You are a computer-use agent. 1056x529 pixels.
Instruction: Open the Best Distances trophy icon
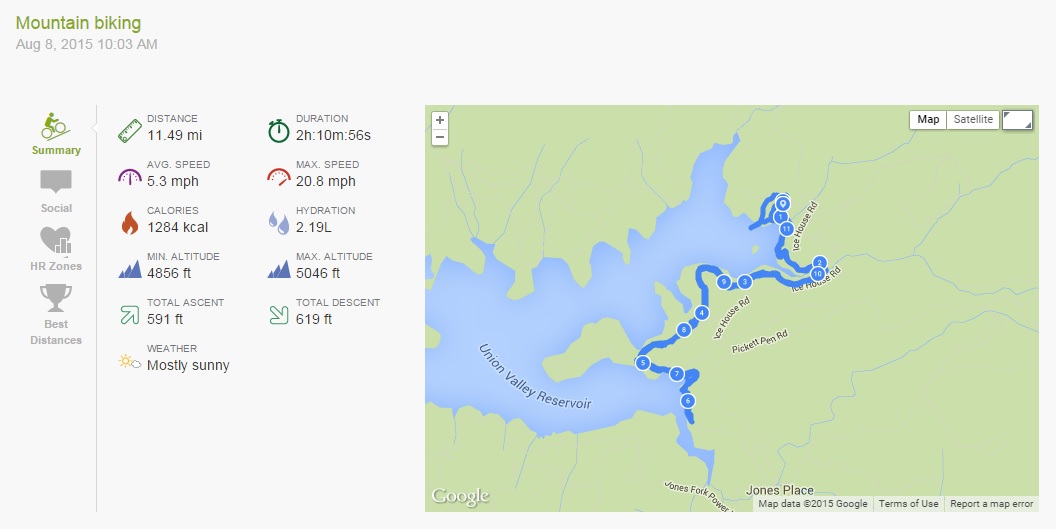56,299
